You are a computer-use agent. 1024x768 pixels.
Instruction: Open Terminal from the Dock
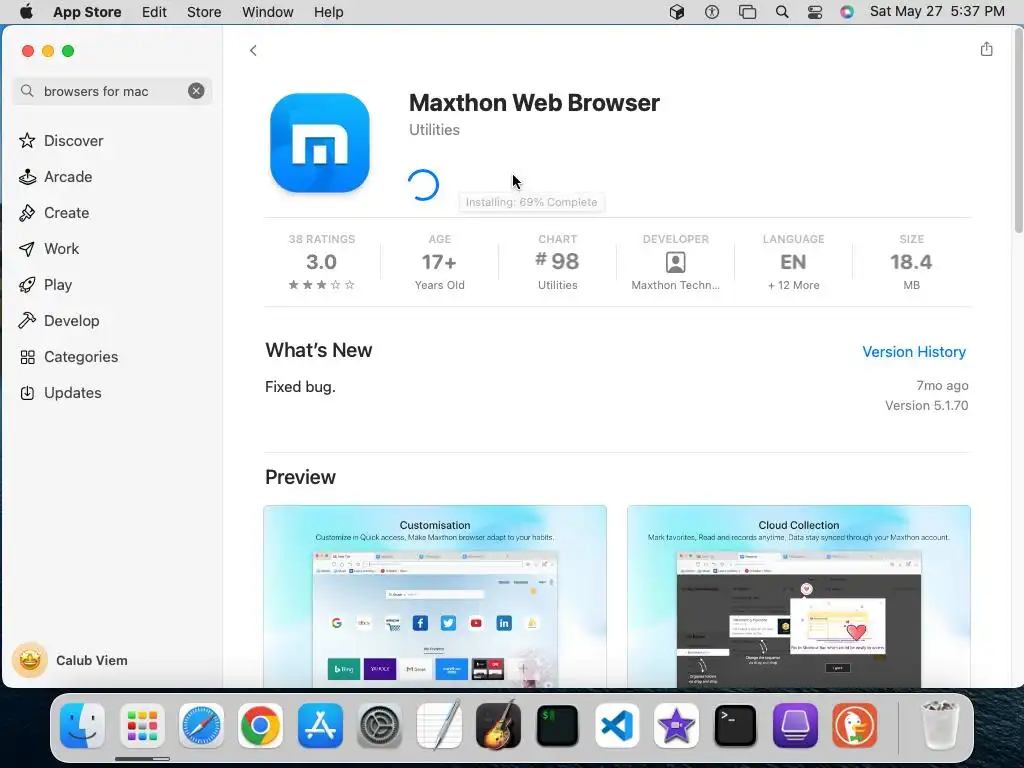pyautogui.click(x=735, y=726)
